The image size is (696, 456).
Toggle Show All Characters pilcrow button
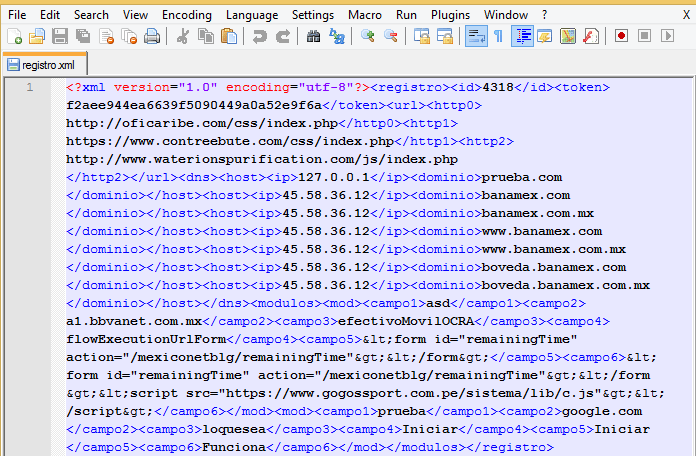pos(498,36)
